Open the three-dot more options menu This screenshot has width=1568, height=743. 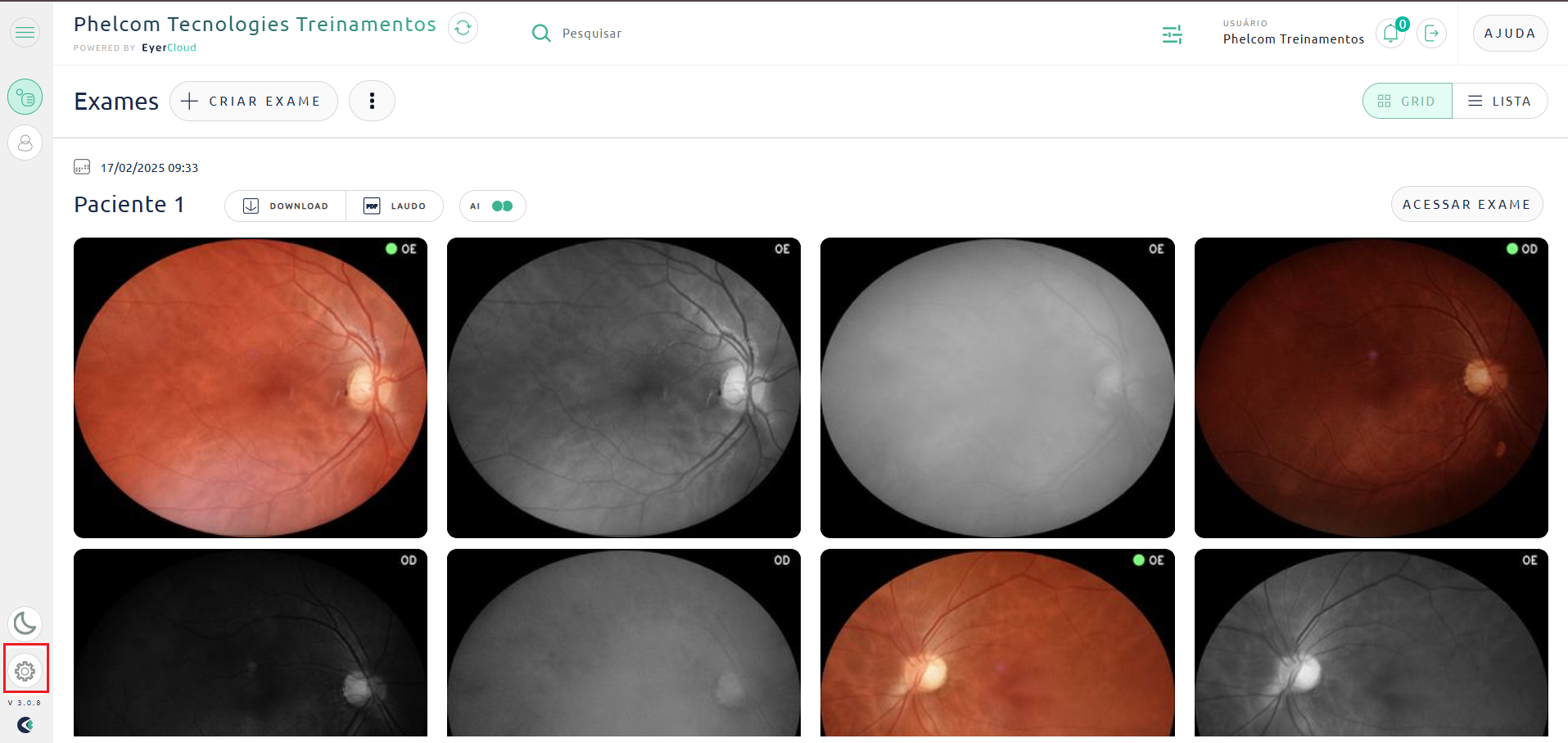tap(372, 101)
